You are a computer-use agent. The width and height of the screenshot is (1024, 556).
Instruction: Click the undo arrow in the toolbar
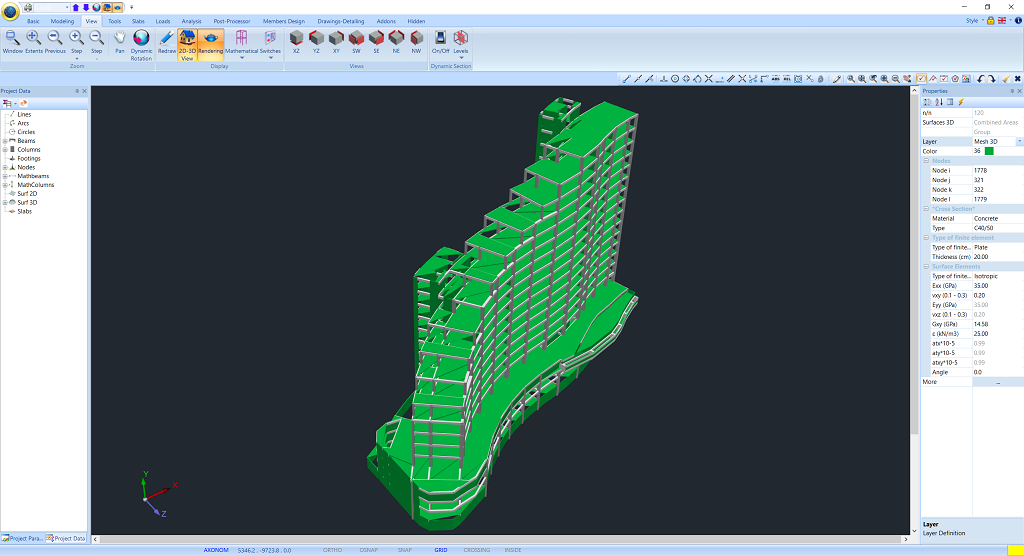[981, 78]
